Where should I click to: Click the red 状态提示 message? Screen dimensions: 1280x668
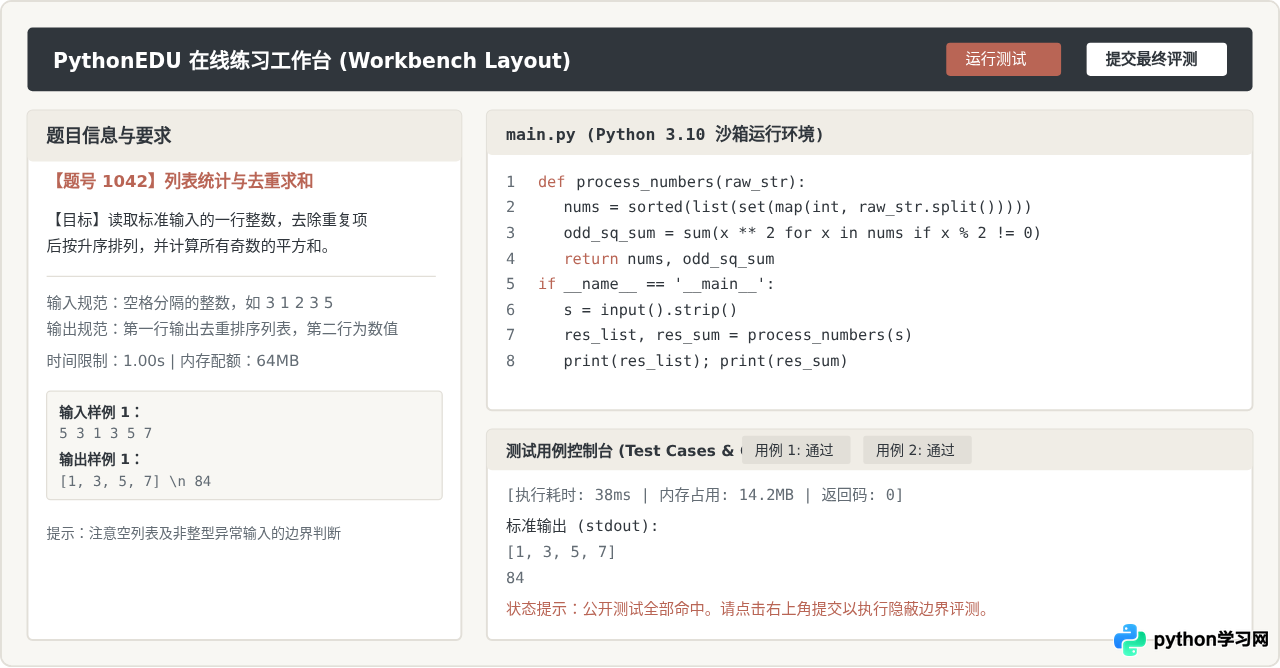pyautogui.click(x=749, y=609)
